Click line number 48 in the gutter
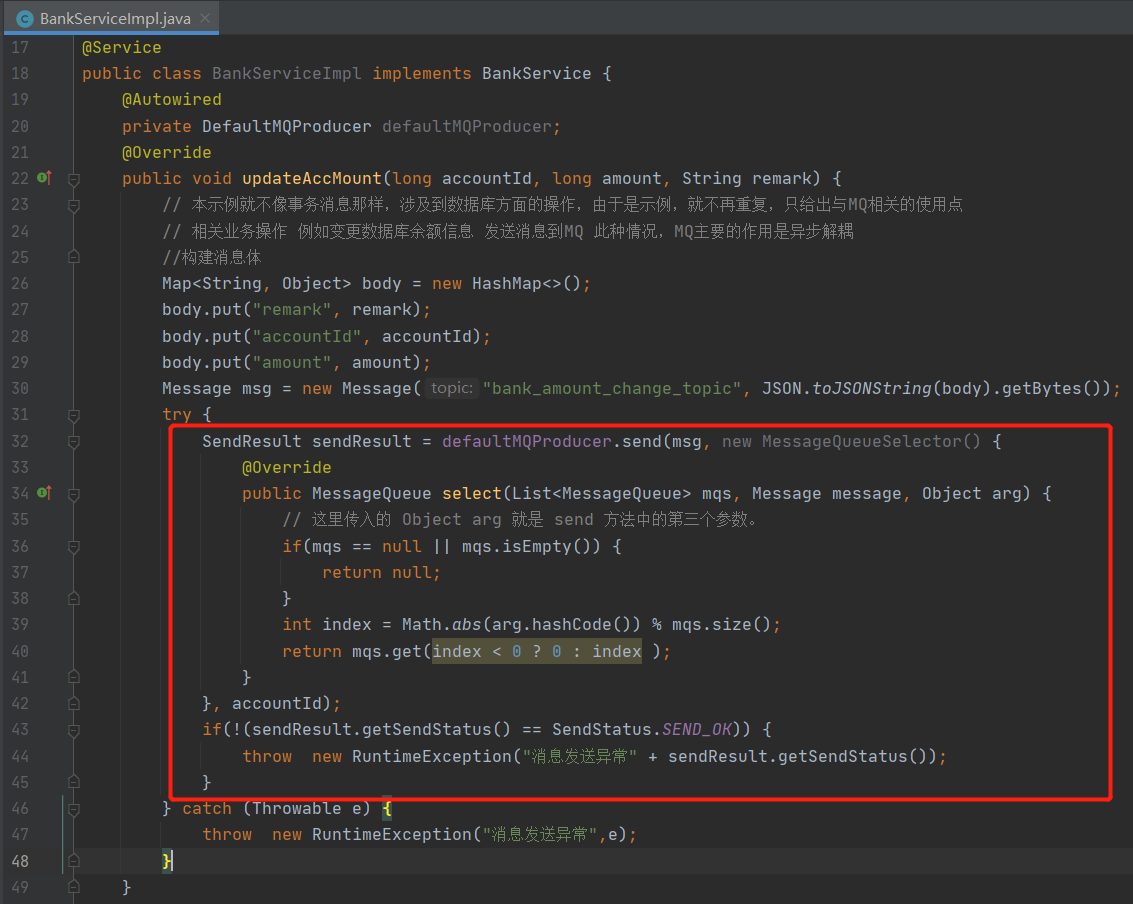Viewport: 1133px width, 904px height. [20, 861]
